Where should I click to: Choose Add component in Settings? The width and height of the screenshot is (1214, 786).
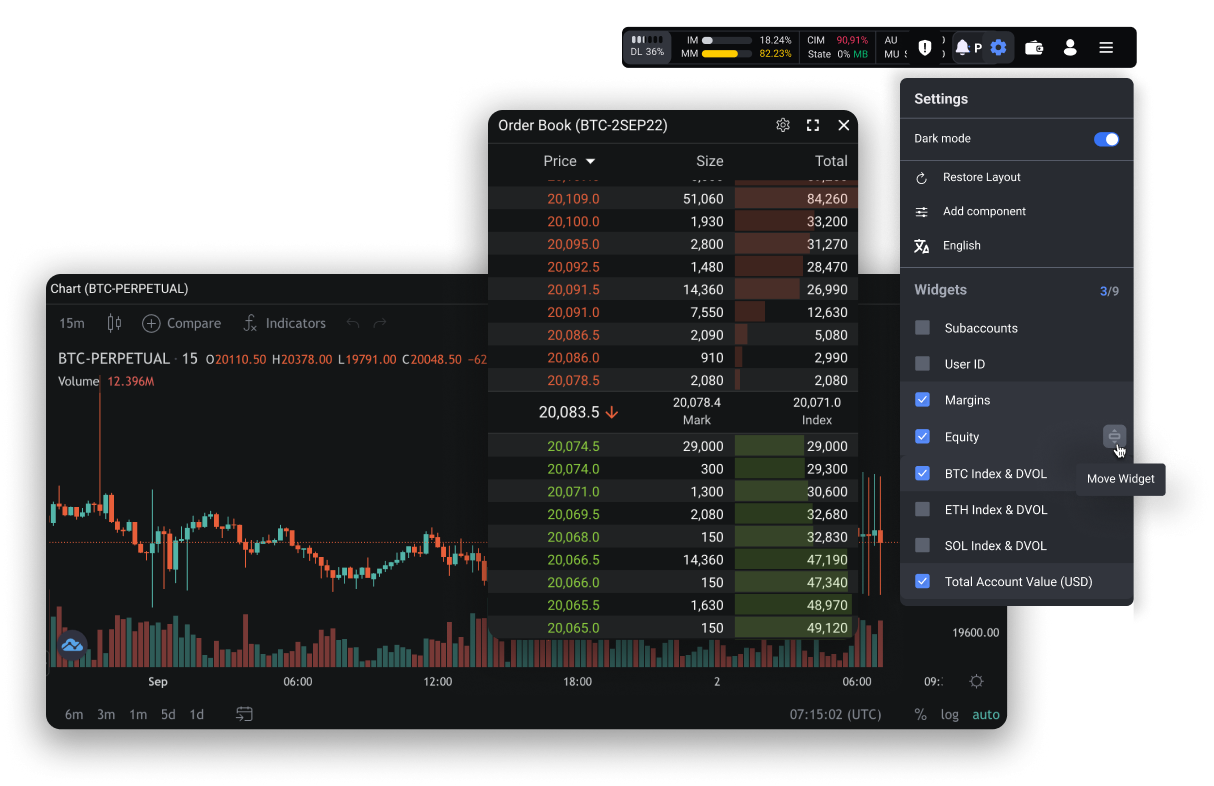point(984,211)
